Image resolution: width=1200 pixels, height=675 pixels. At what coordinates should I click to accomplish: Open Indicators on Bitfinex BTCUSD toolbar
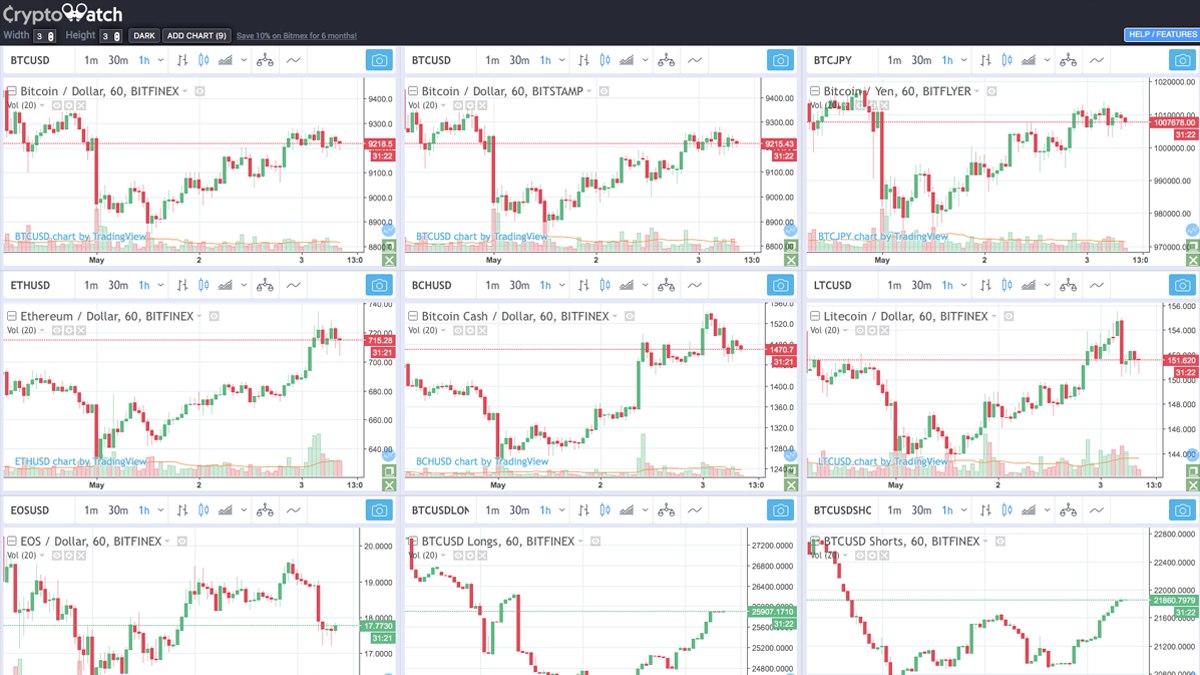[x=293, y=61]
